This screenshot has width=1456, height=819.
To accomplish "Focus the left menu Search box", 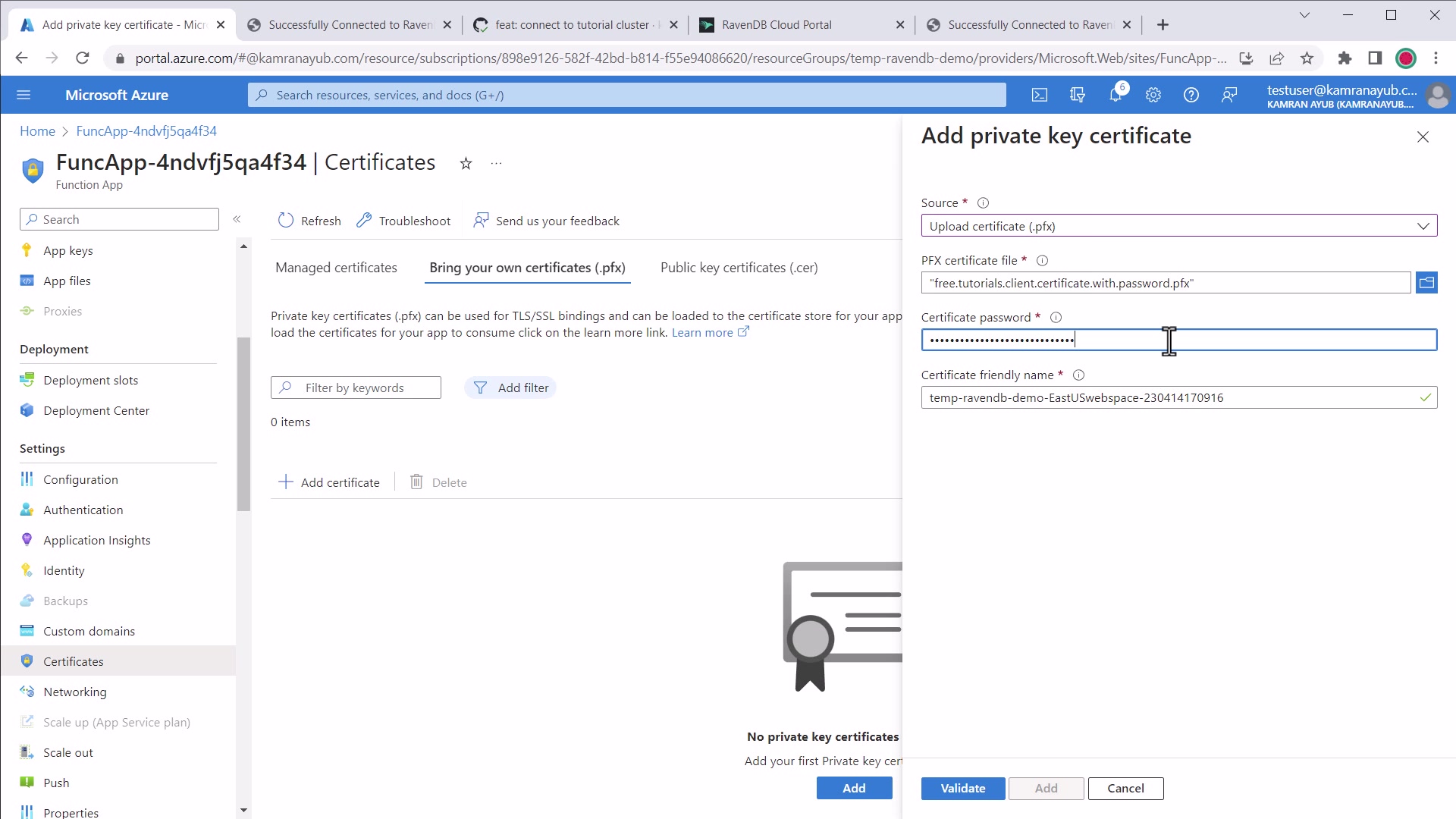I will coord(119,219).
